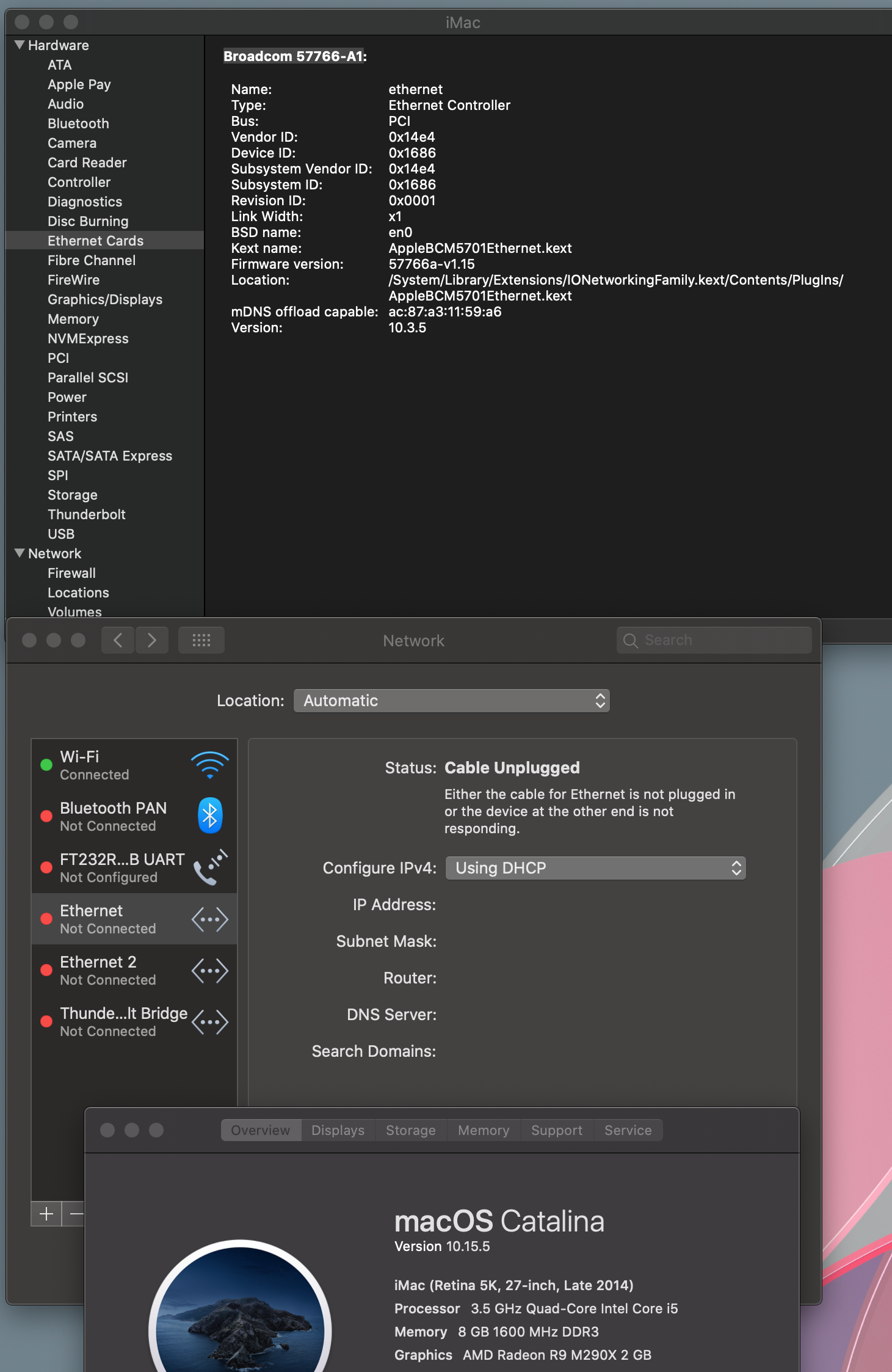The width and height of the screenshot is (892, 1372).
Task: Go back in Network preferences
Action: pos(118,640)
